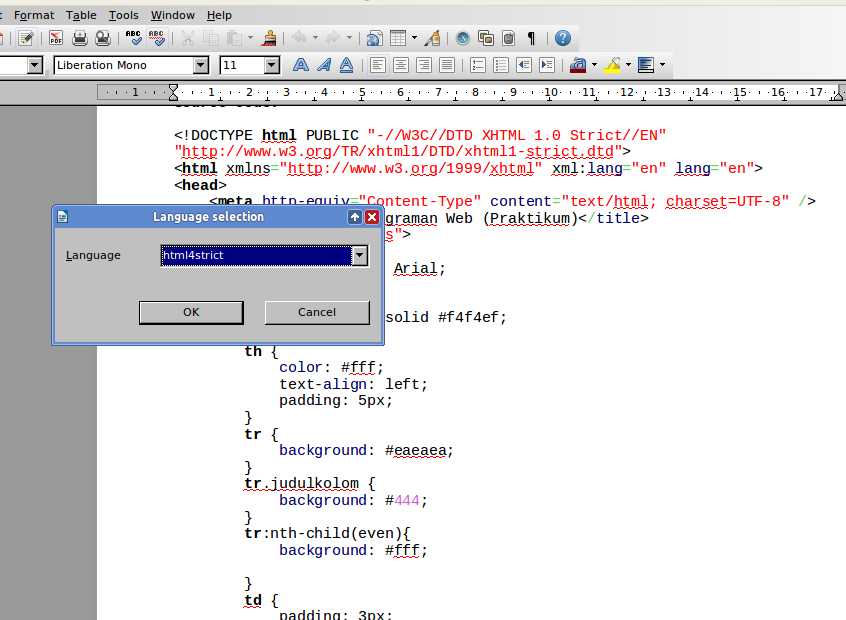Center paragraph horizontally
The image size is (846, 620).
[x=401, y=65]
